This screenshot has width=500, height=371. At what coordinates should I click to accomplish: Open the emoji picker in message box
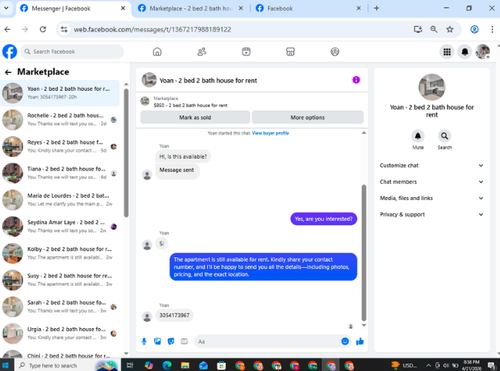coord(345,341)
